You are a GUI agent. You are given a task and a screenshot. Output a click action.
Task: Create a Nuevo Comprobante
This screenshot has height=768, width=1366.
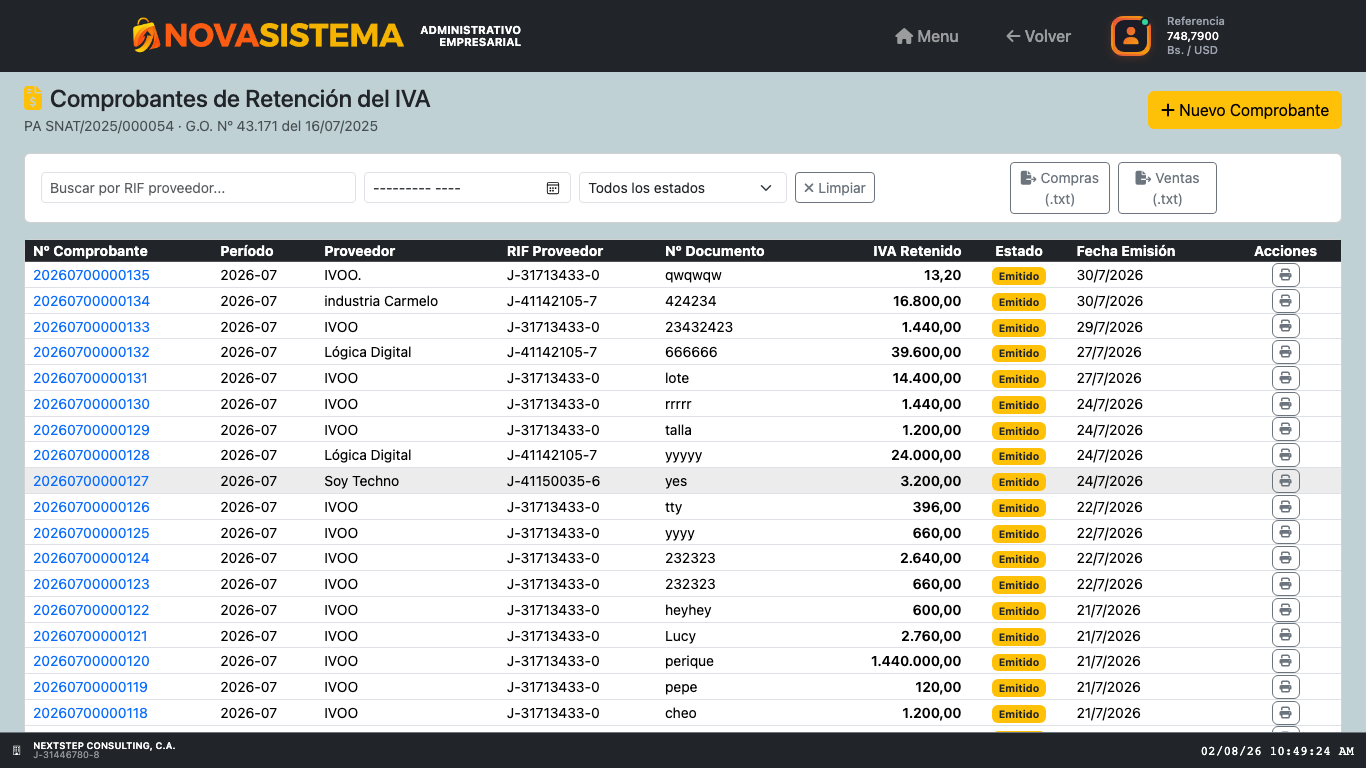[1244, 110]
